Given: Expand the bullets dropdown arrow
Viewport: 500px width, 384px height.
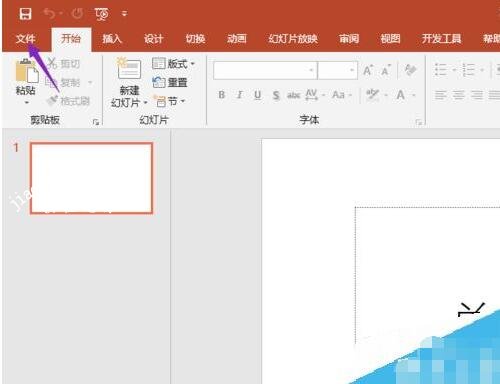Looking at the screenshot, I should (454, 70).
